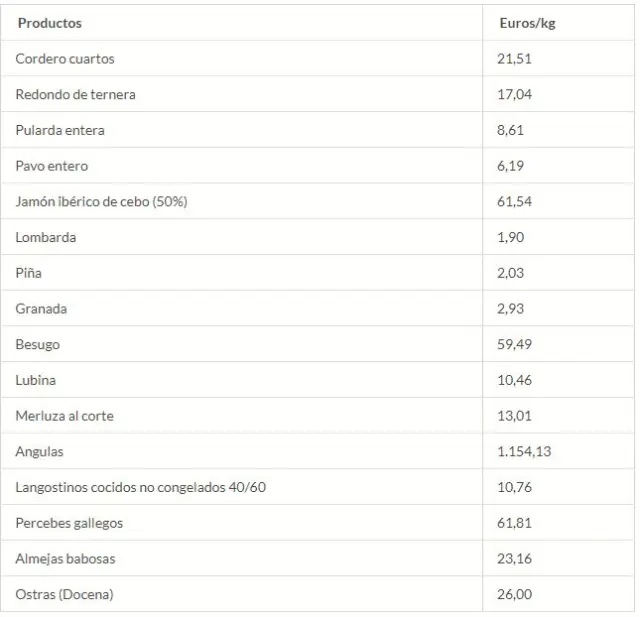Click the Lubina product cell
This screenshot has height=617, width=640.
(x=36, y=380)
